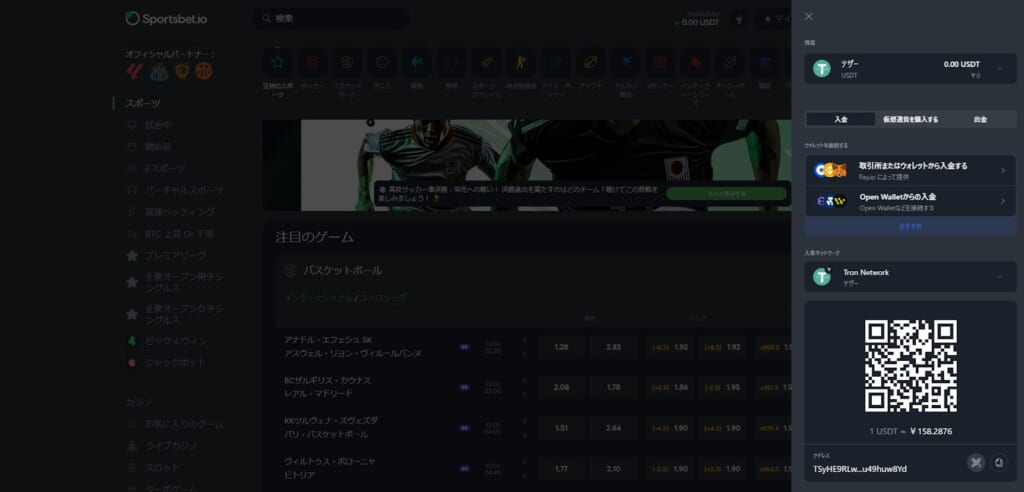Open the orange basketball partner logo
Screen dimensions: 1024x492
click(x=204, y=71)
